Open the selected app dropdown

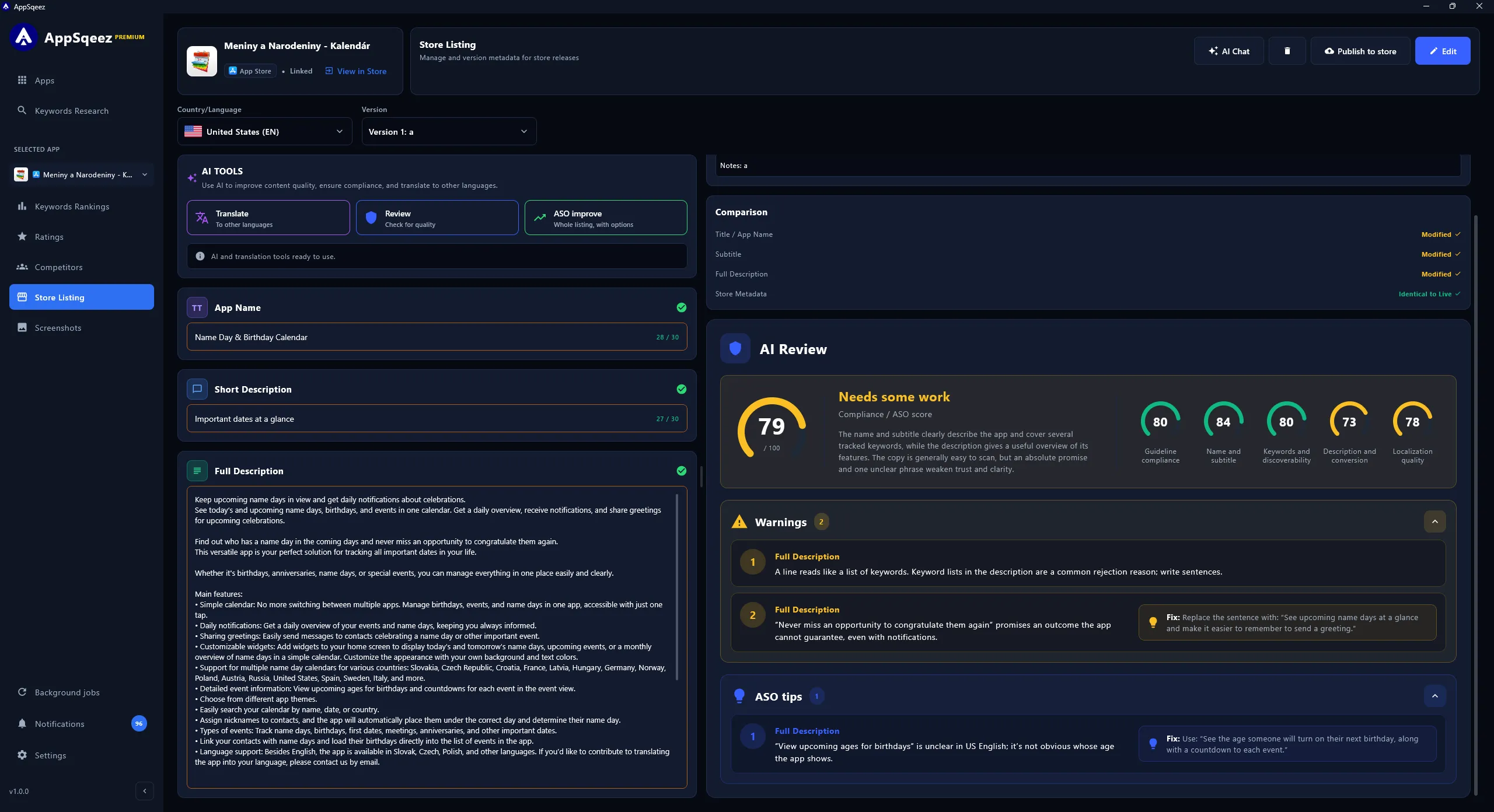tap(82, 174)
